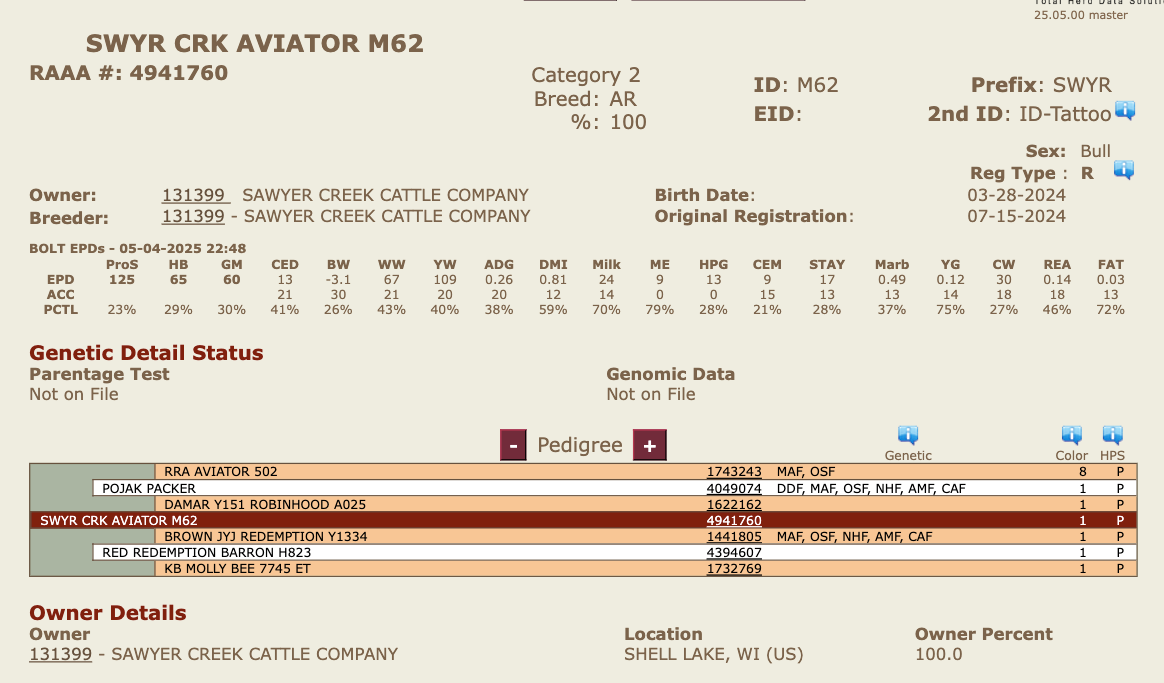The image size is (1164, 683).
Task: Open registration link 1441805 for Brown JYJ Redemption
Action: [x=734, y=537]
